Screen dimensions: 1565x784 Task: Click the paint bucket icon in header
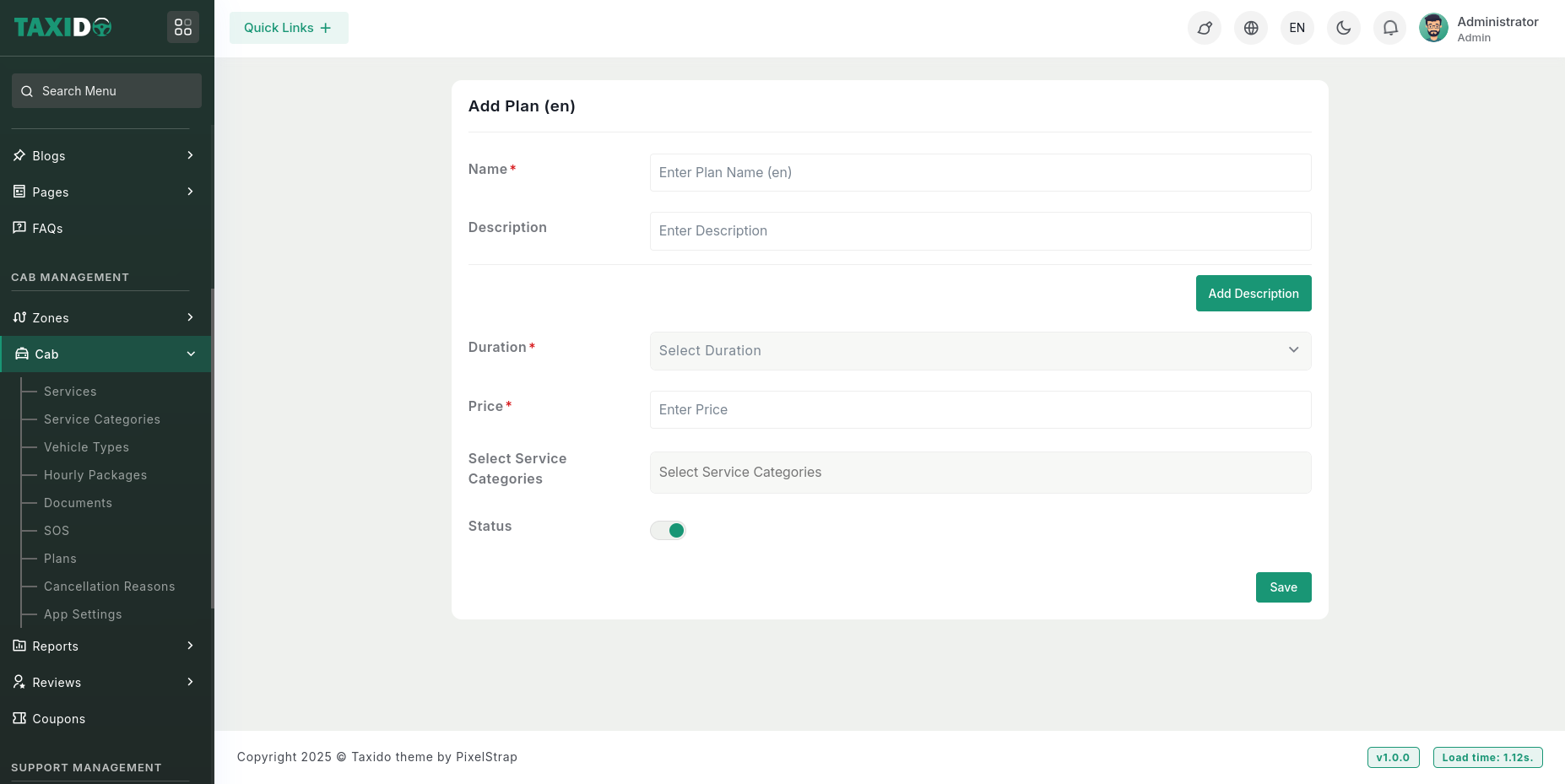coord(1205,28)
